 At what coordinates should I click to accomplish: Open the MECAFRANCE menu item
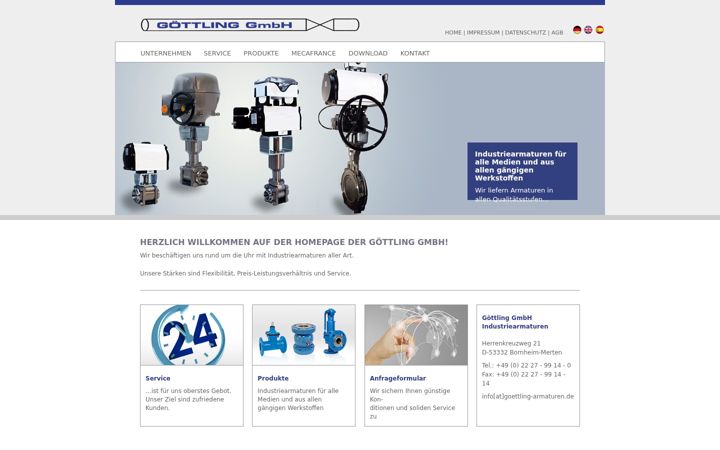(x=314, y=53)
